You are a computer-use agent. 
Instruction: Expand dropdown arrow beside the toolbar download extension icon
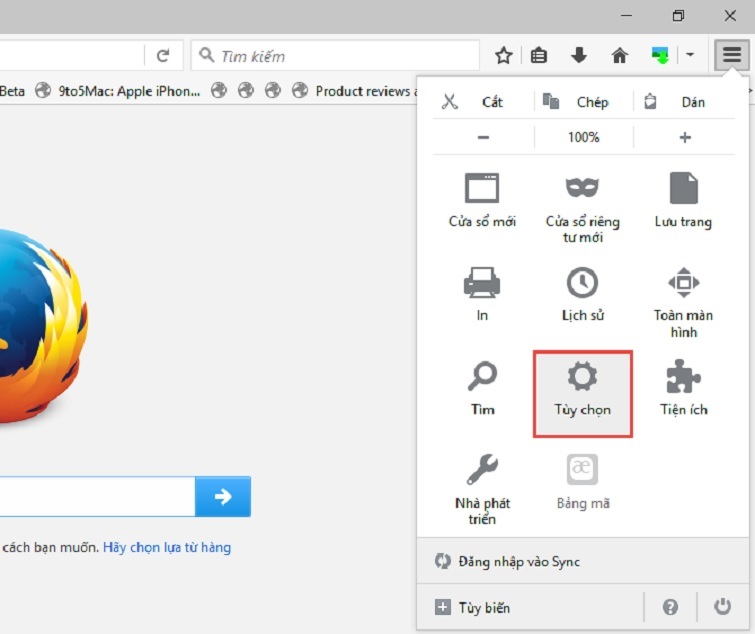690,56
